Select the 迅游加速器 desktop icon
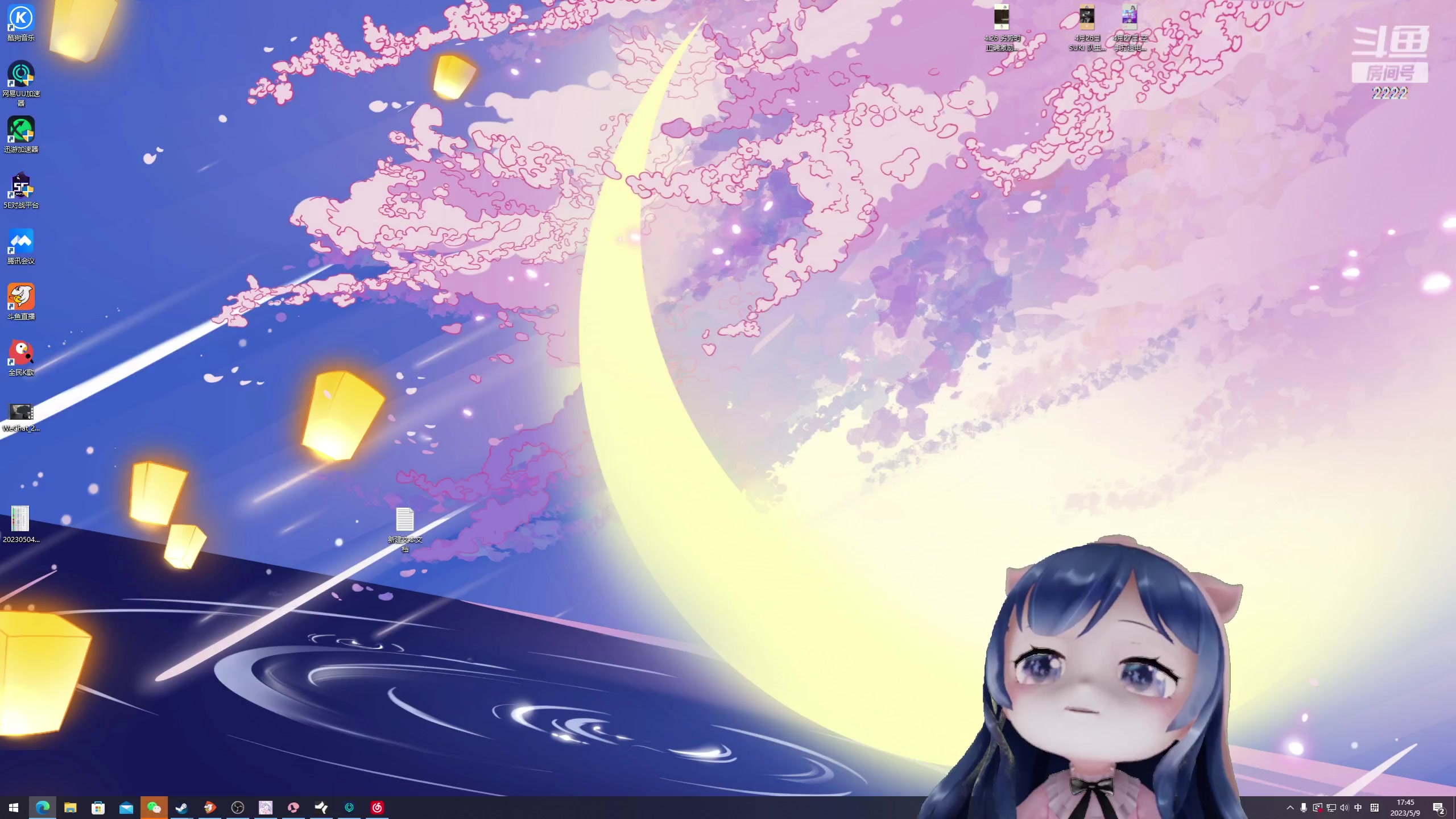The image size is (1456, 819). click(x=21, y=131)
